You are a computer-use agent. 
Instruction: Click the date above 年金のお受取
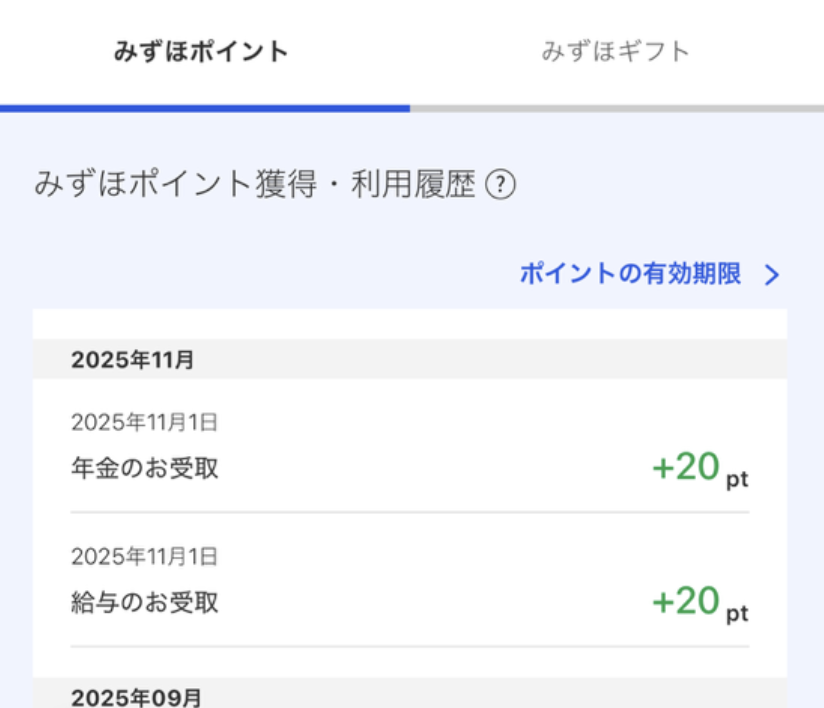[x=145, y=422]
